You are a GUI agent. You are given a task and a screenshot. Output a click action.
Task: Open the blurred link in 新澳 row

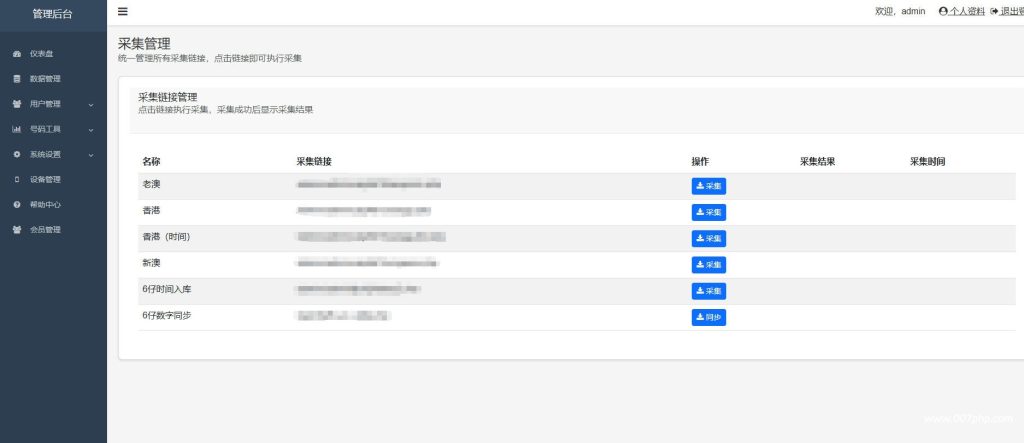tap(367, 263)
